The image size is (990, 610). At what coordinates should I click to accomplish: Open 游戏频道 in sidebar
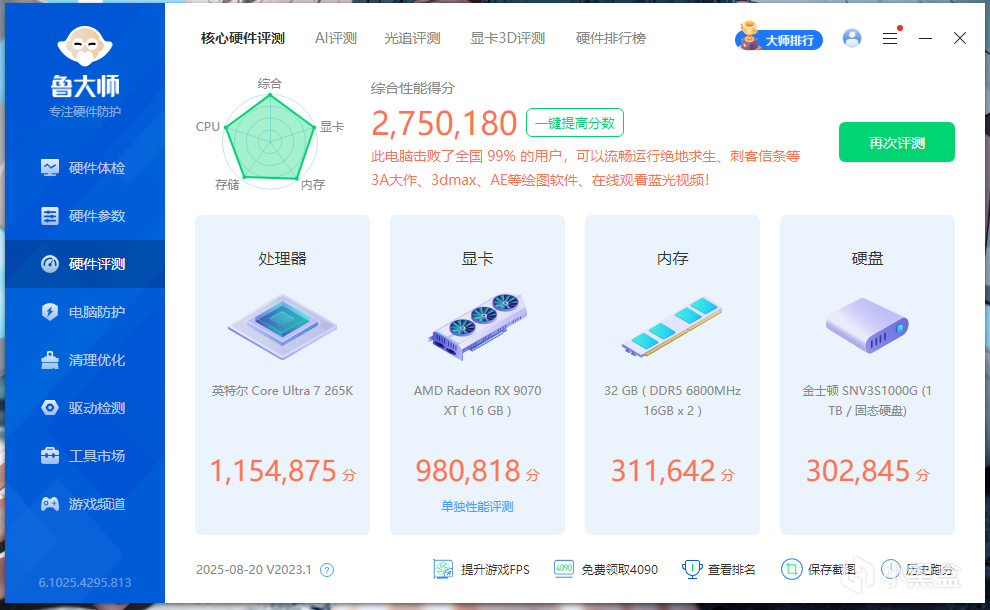click(85, 504)
